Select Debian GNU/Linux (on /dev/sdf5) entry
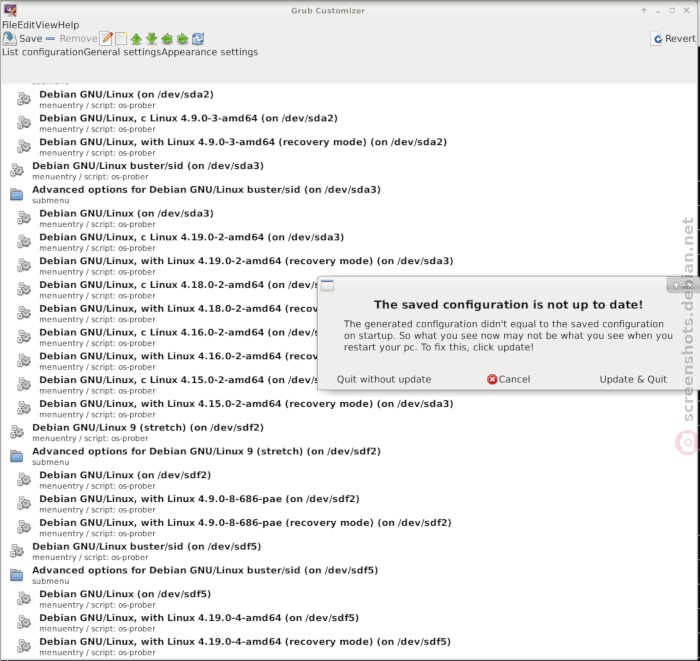 (x=125, y=599)
